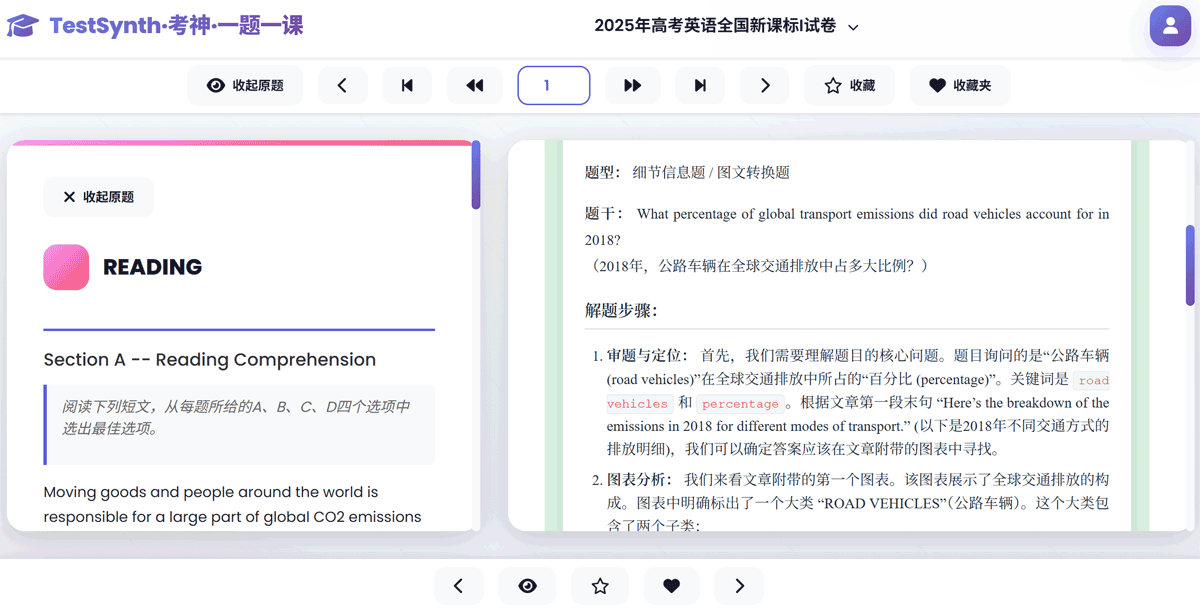Click the right explanation panel scrollbar
The image size is (1200, 612).
1190,265
